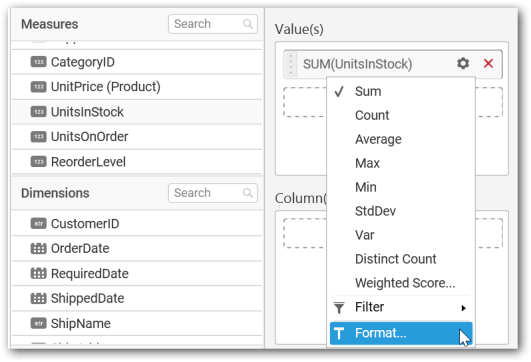Grab the drag handle on SUM(UnitsInStock)

291,64
